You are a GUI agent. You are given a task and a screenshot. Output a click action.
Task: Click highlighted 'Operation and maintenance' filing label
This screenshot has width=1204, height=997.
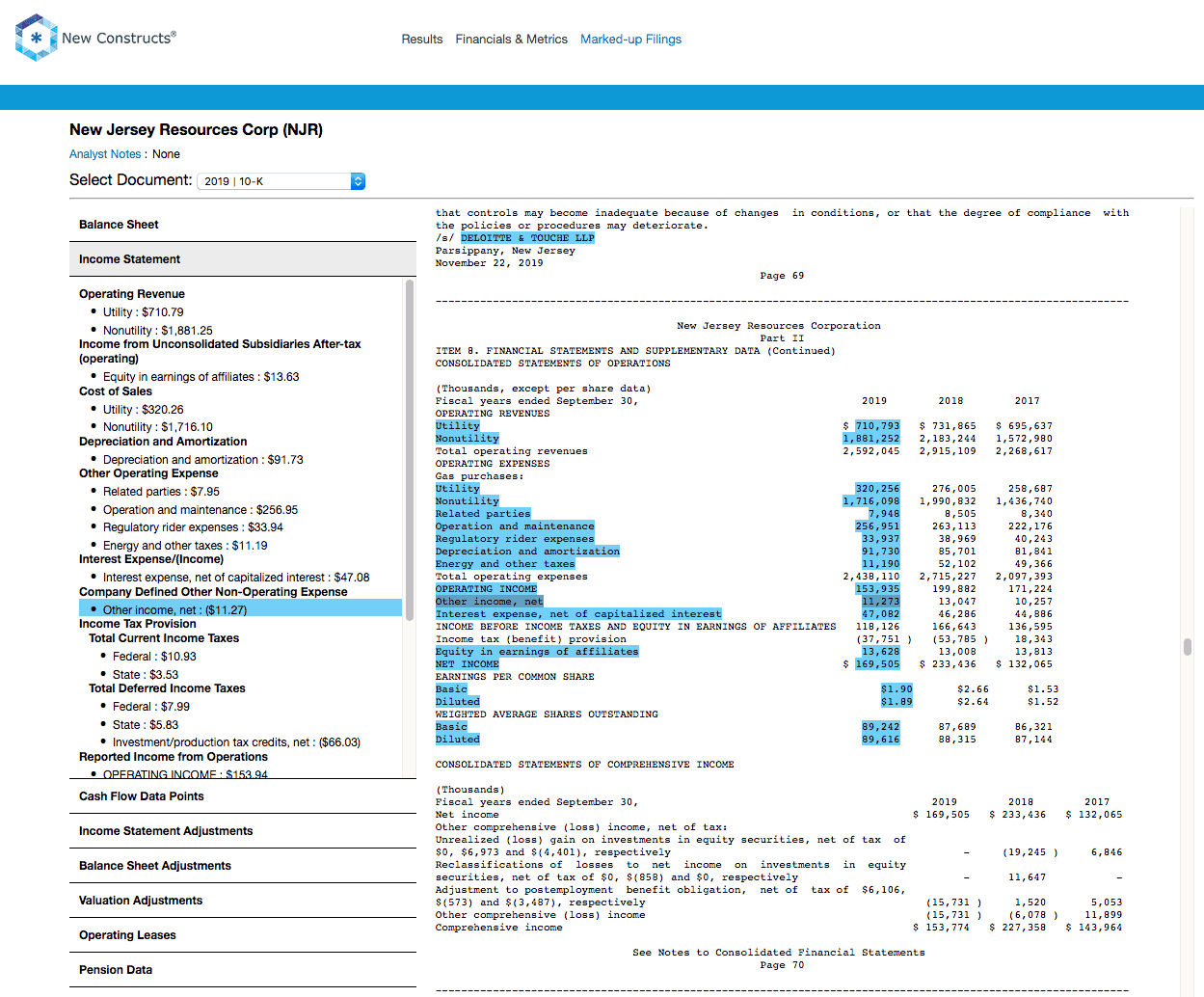pos(515,526)
